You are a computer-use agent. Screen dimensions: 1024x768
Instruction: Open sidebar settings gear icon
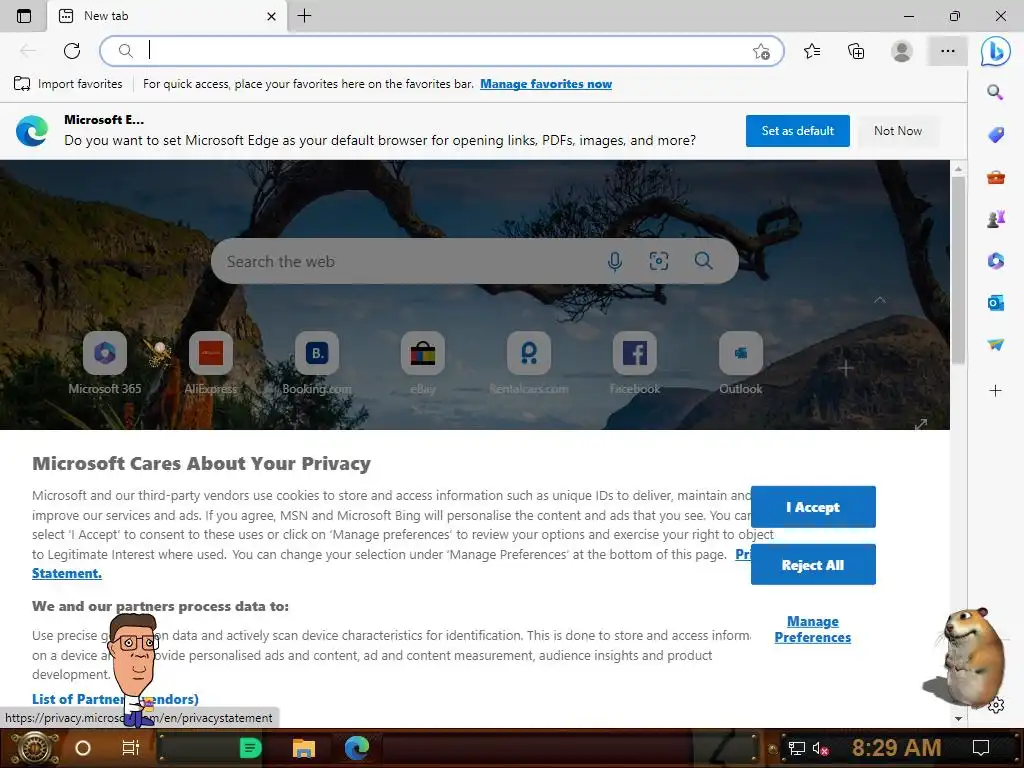tap(996, 705)
